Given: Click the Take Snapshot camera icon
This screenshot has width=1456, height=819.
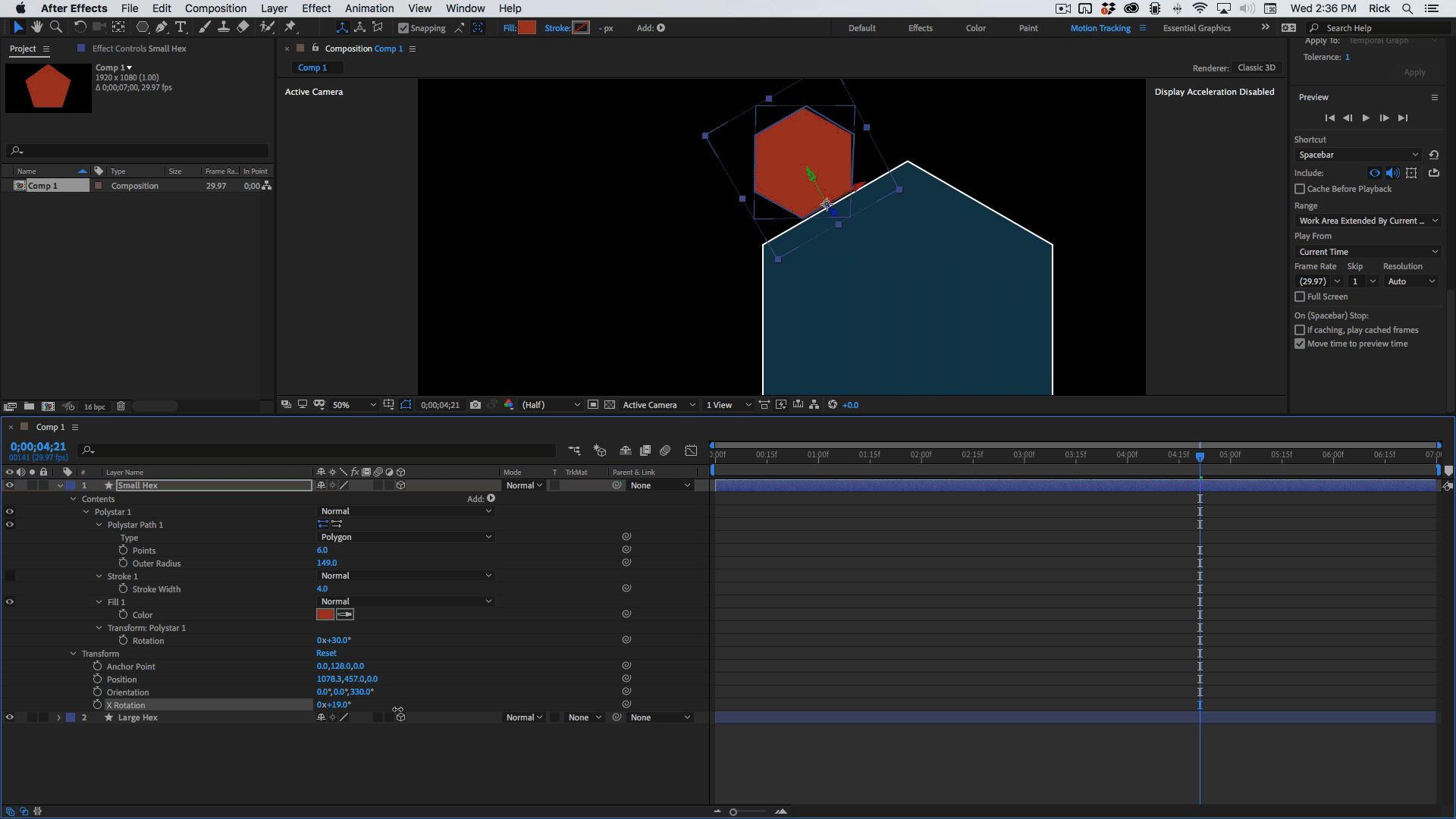Looking at the screenshot, I should [475, 405].
